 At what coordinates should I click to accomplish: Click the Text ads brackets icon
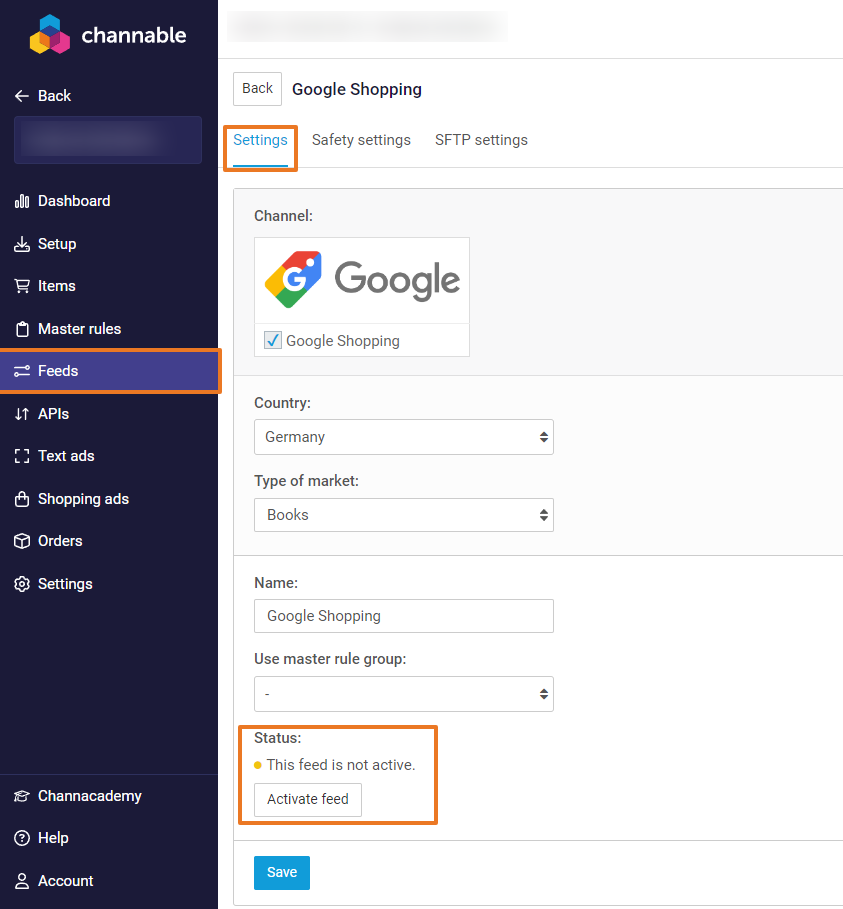(x=21, y=456)
